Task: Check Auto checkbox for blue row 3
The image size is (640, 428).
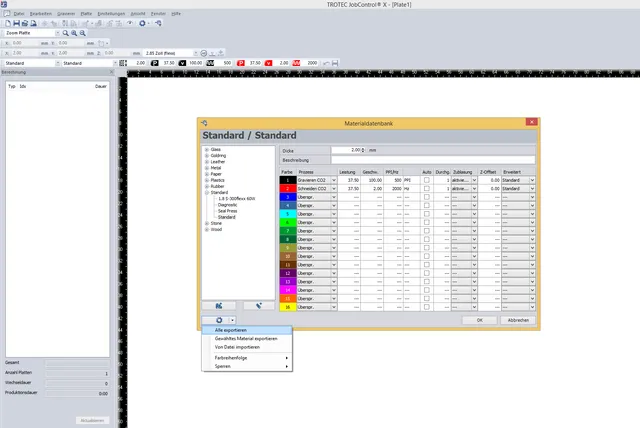Action: [427, 197]
